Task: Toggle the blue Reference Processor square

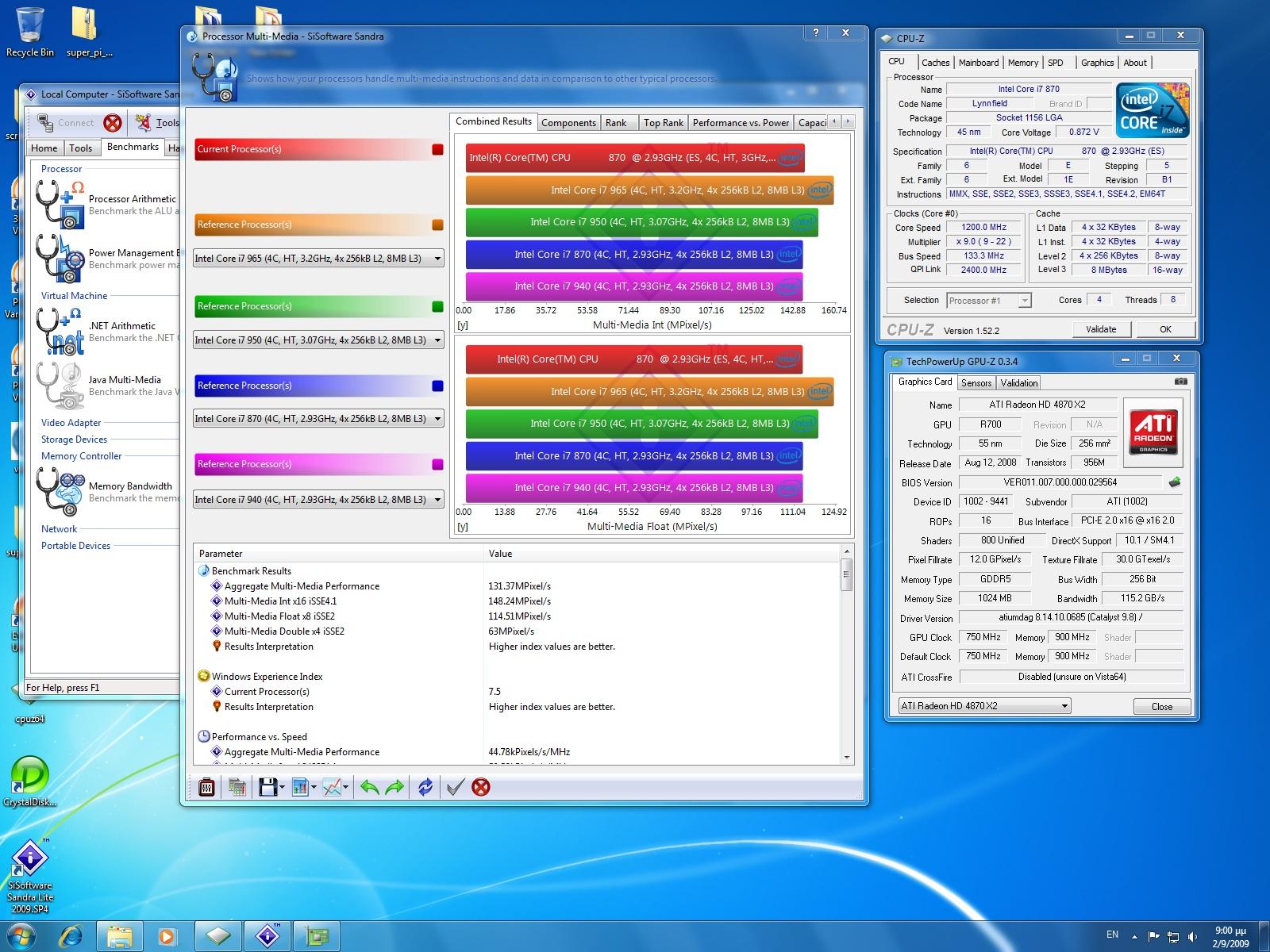Action: [x=437, y=386]
